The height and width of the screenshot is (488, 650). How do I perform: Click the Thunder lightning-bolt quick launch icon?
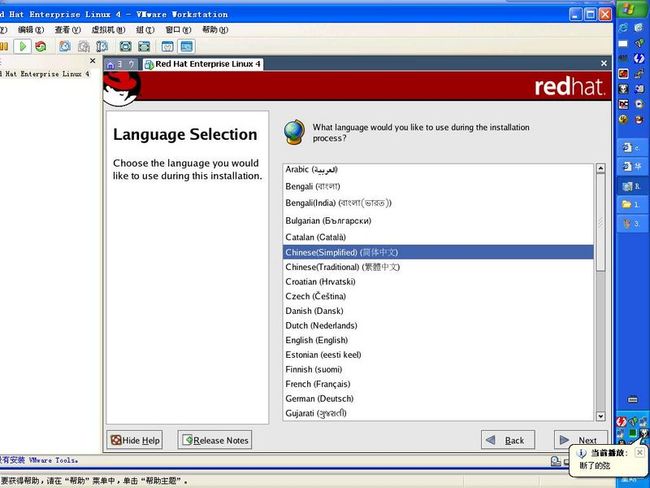pos(639,58)
